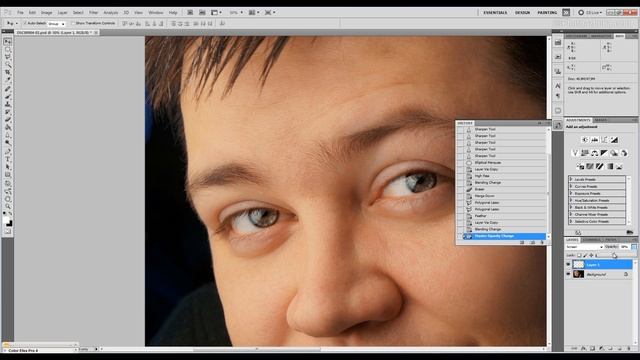Select the Horizontal Type tool

tap(7, 159)
